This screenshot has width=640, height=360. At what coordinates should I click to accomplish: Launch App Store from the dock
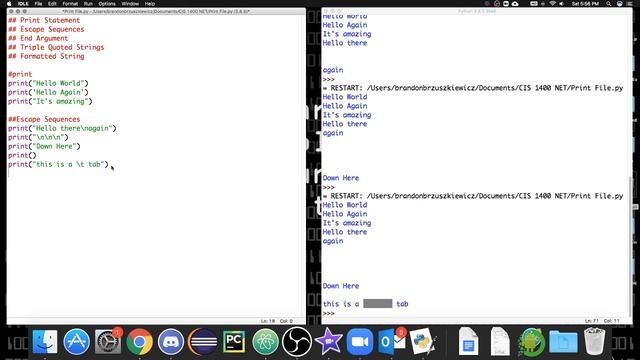pos(76,341)
